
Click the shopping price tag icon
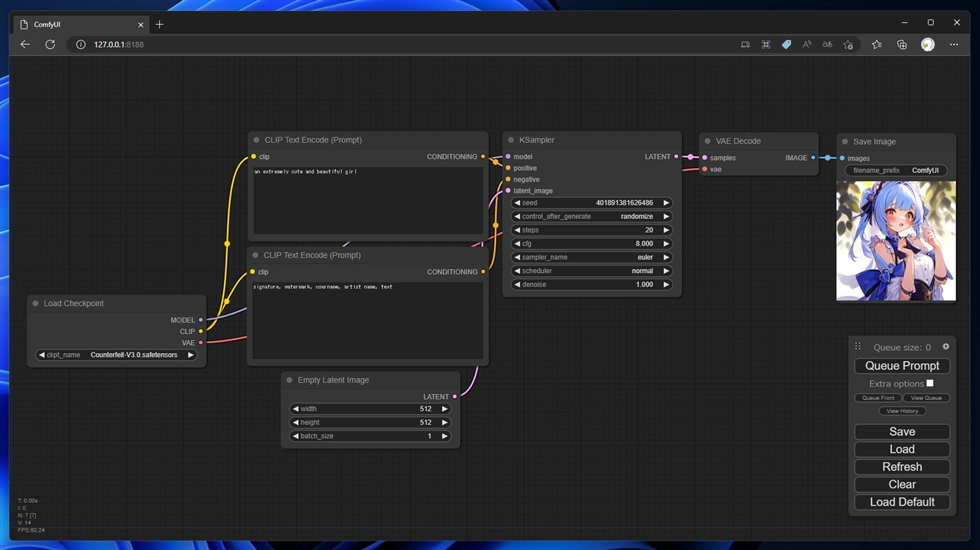tap(786, 45)
